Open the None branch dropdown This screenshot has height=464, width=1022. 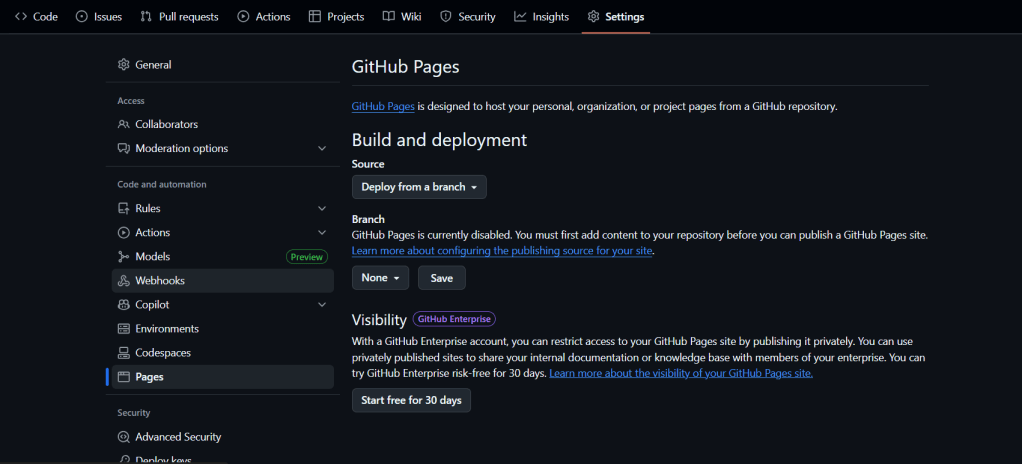click(x=381, y=278)
